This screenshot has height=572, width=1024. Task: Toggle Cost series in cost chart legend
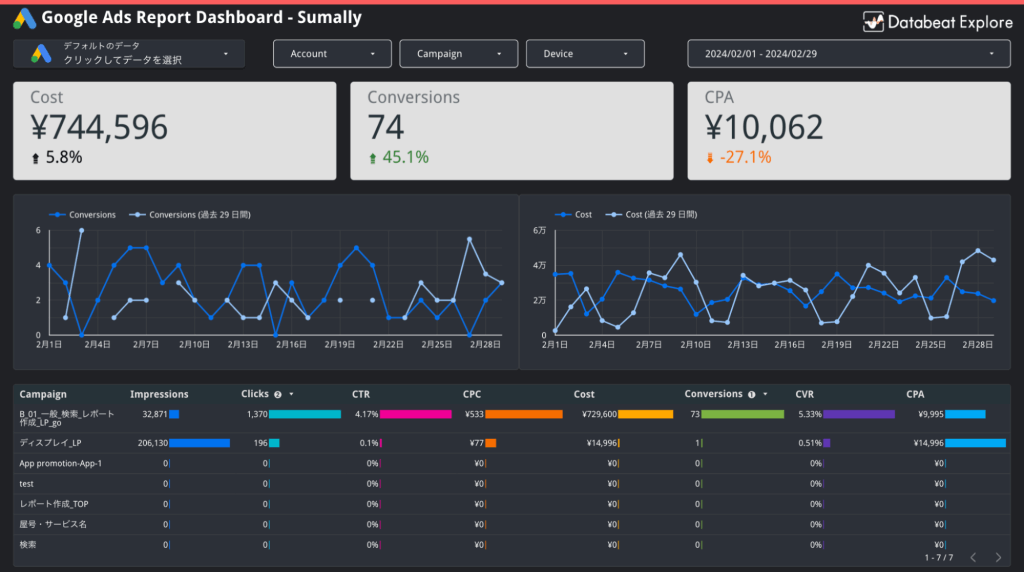[573, 214]
